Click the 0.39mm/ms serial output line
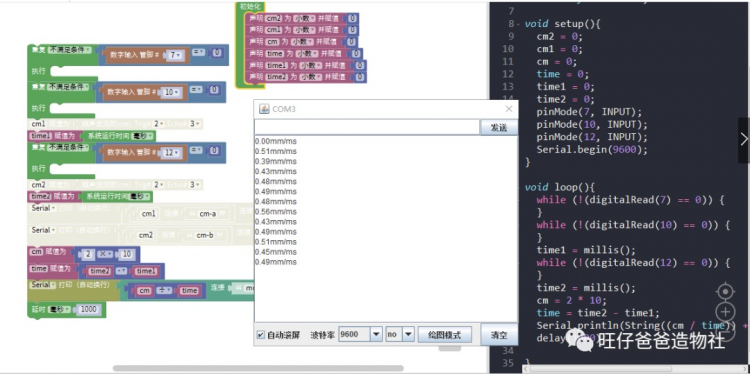Image resolution: width=750 pixels, height=374 pixels. [x=276, y=161]
